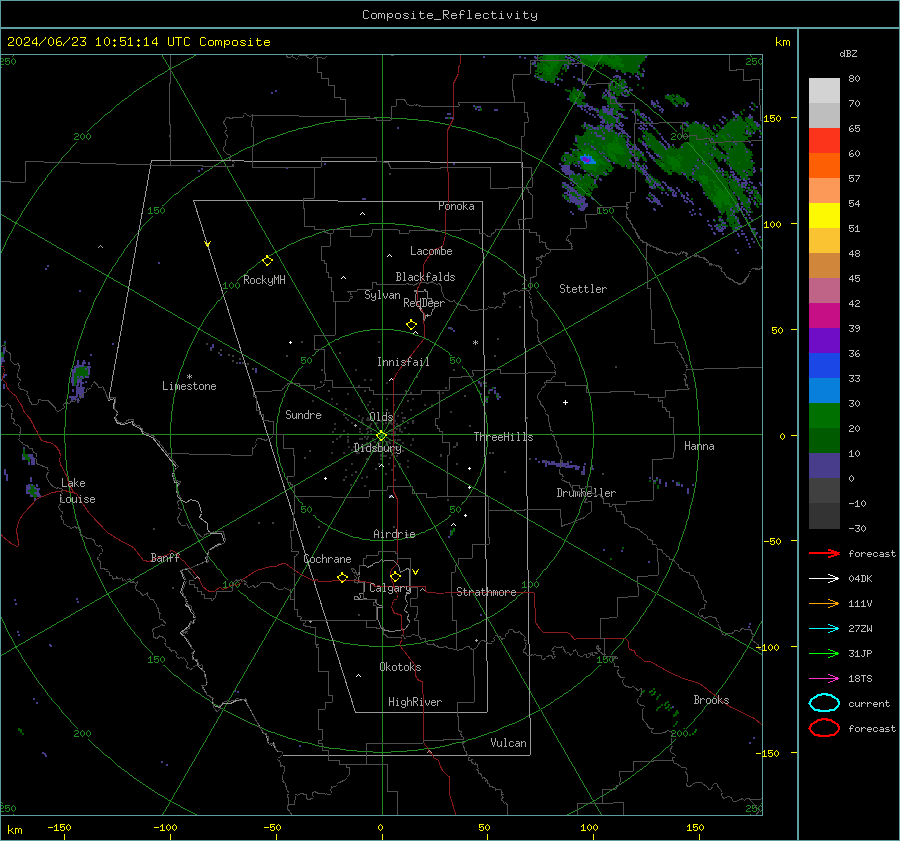Select the 80 dBZ color swatch
Screen dimensions: 900x841
point(824,90)
